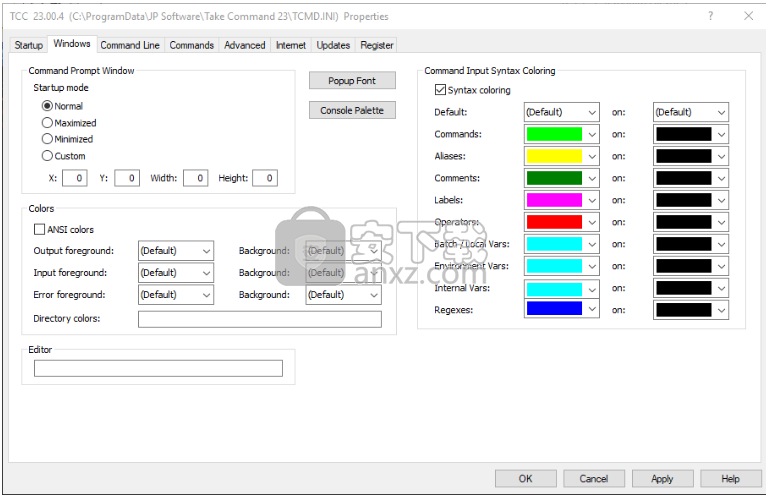The image size is (766, 495).
Task: Click the Y position input field
Action: 127,178
